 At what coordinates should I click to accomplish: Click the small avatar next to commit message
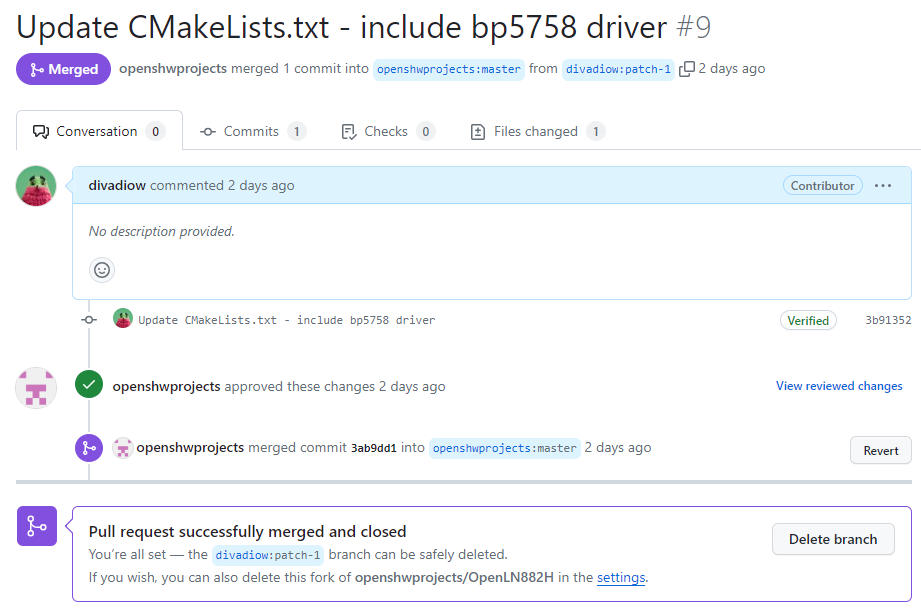[x=123, y=318]
